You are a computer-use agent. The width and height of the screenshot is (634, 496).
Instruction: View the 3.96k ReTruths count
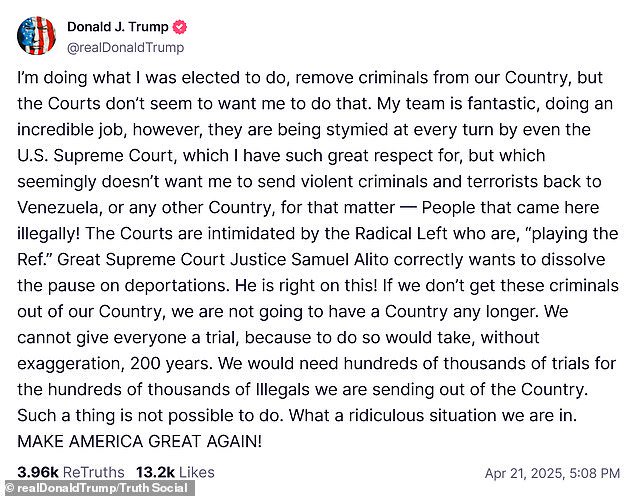(70, 472)
